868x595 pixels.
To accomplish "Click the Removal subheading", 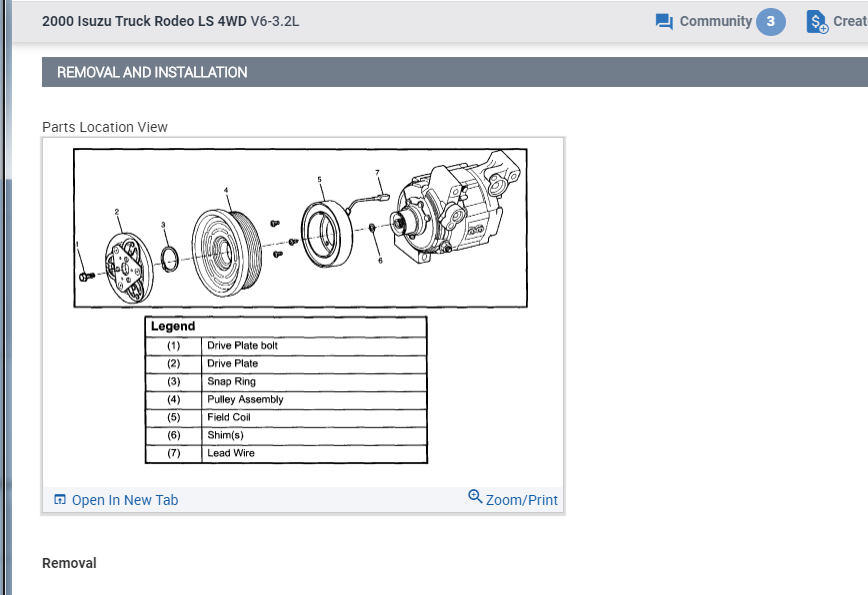I will click(69, 563).
